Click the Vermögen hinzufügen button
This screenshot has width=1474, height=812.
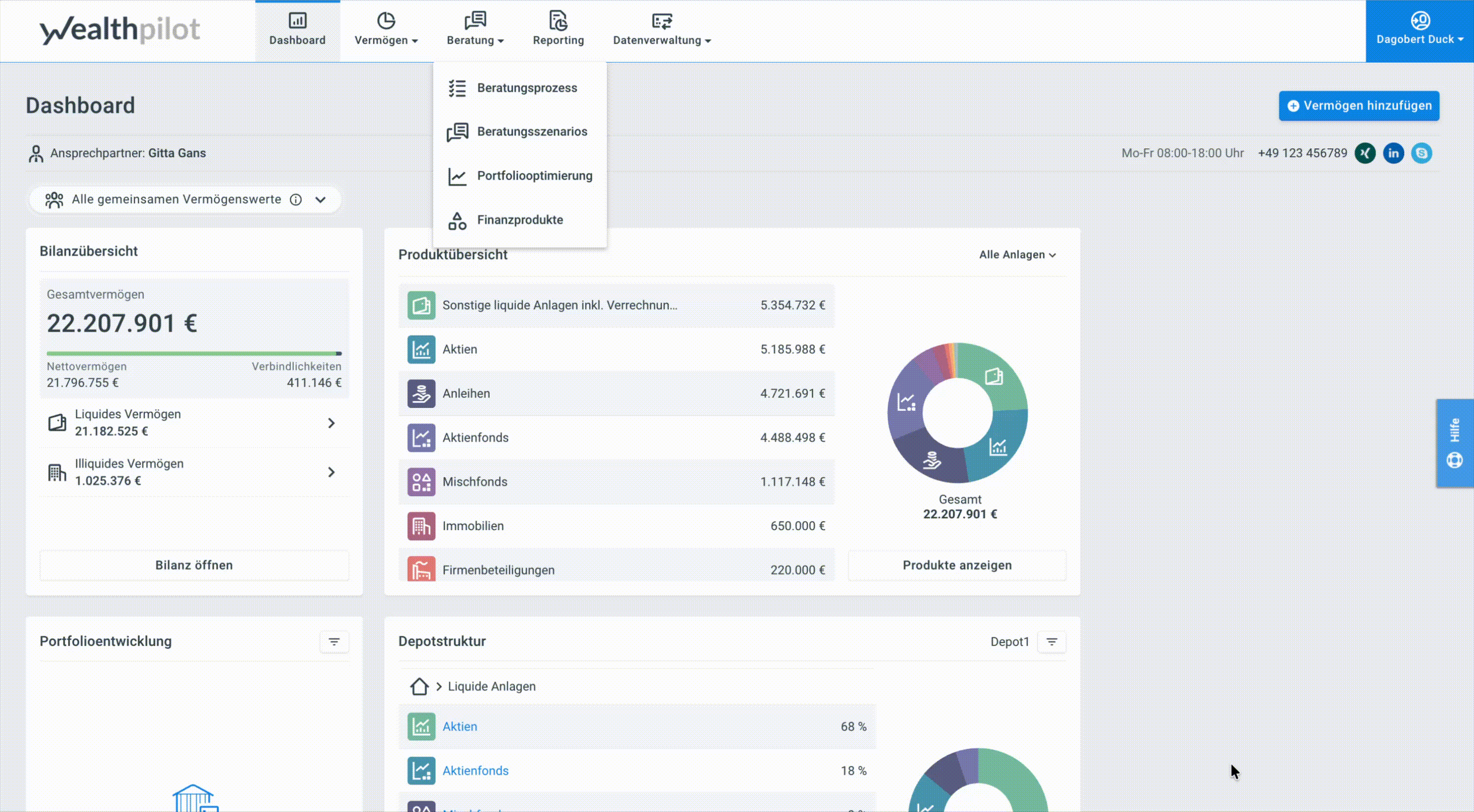1359,106
